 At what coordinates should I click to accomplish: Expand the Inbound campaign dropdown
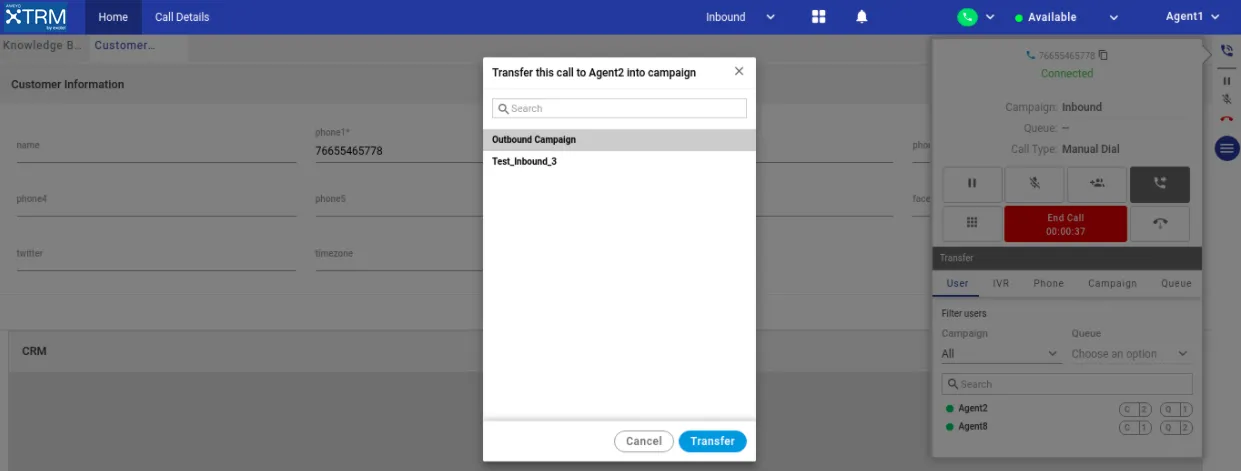pos(740,17)
